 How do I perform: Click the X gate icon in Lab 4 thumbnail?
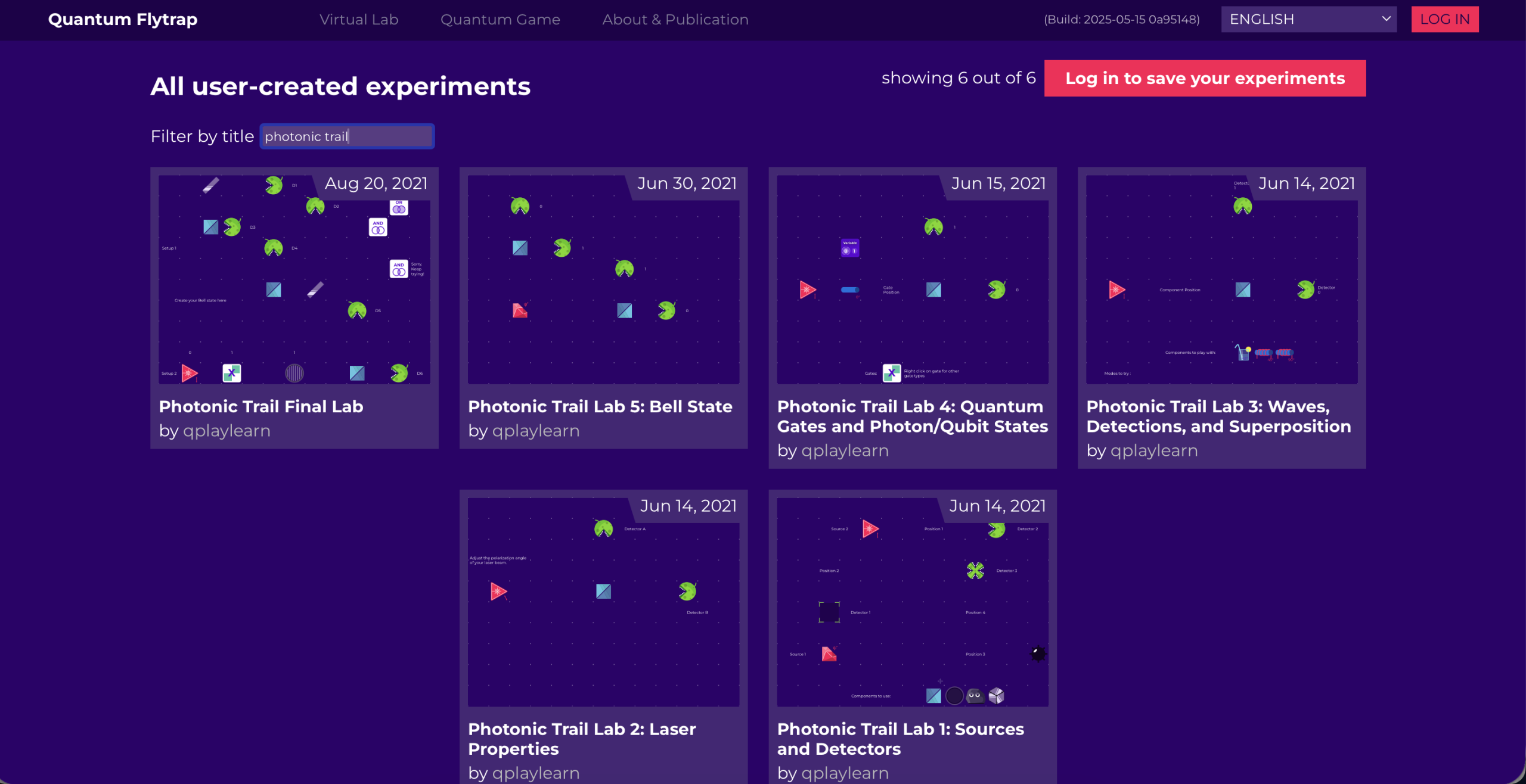[x=891, y=373]
